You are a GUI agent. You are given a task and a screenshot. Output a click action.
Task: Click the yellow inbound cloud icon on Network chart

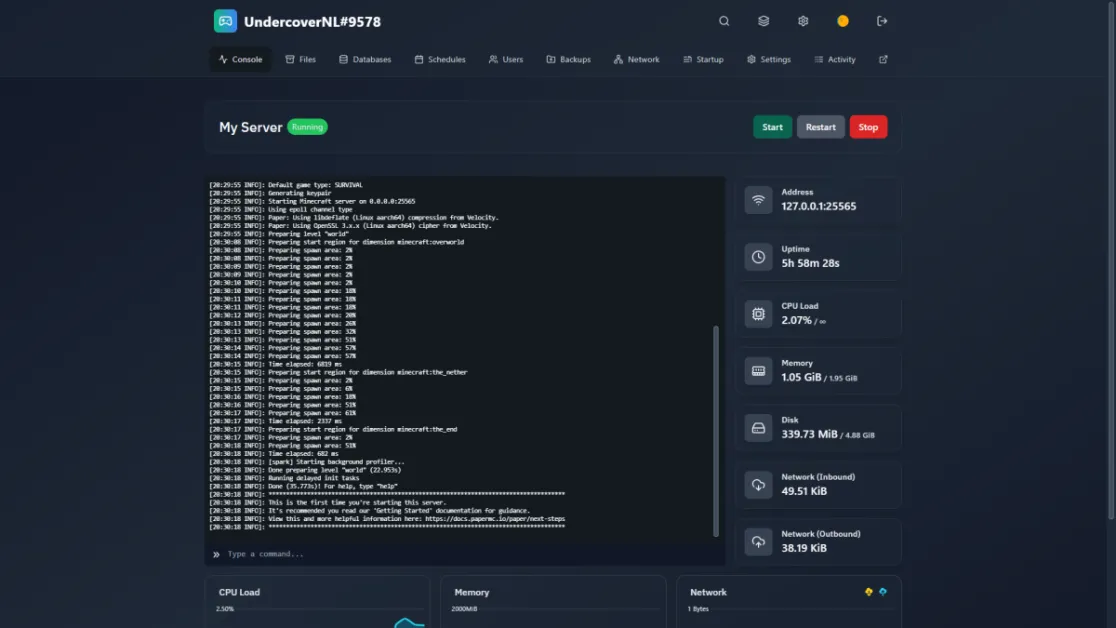(x=869, y=592)
